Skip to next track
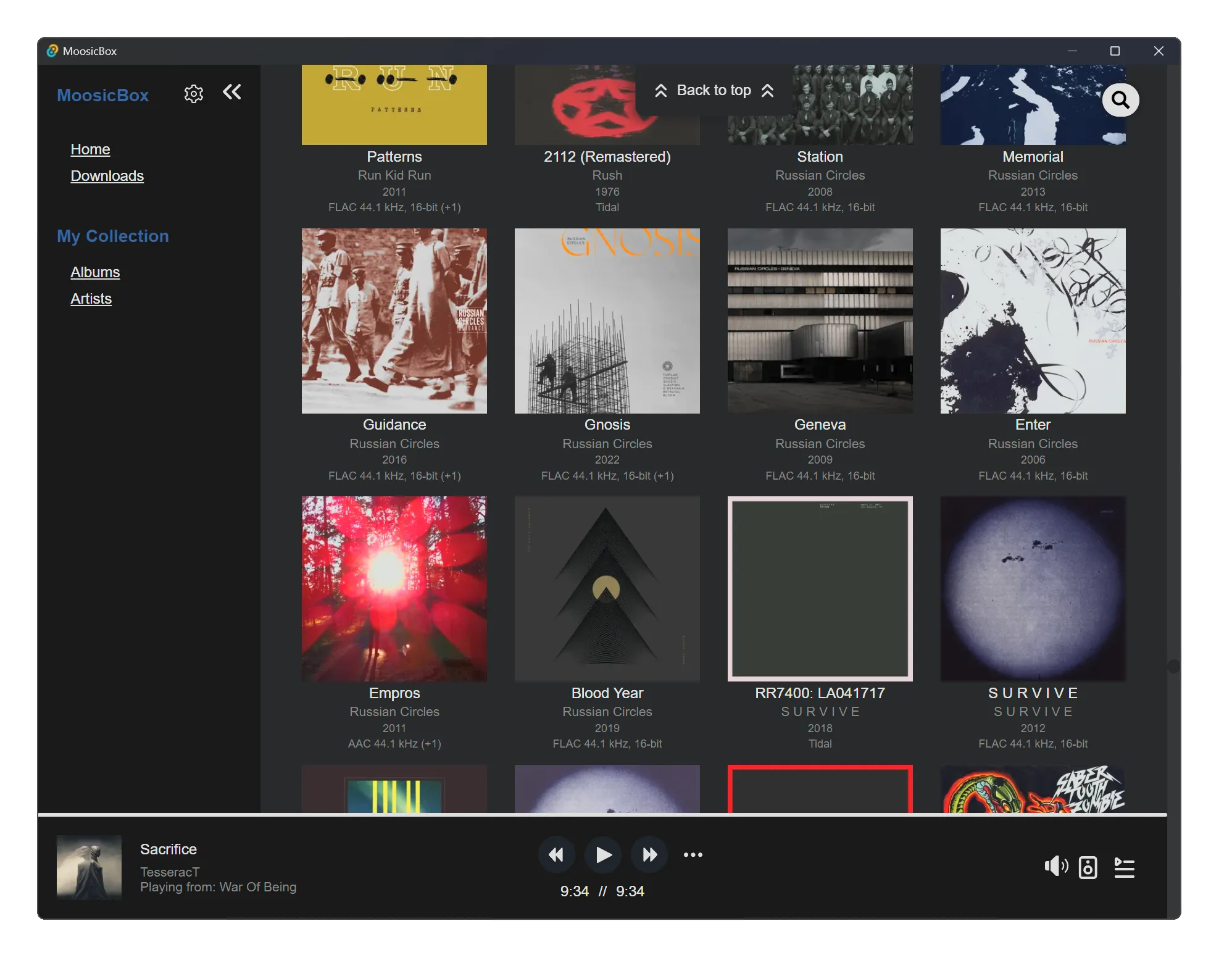 [x=649, y=855]
